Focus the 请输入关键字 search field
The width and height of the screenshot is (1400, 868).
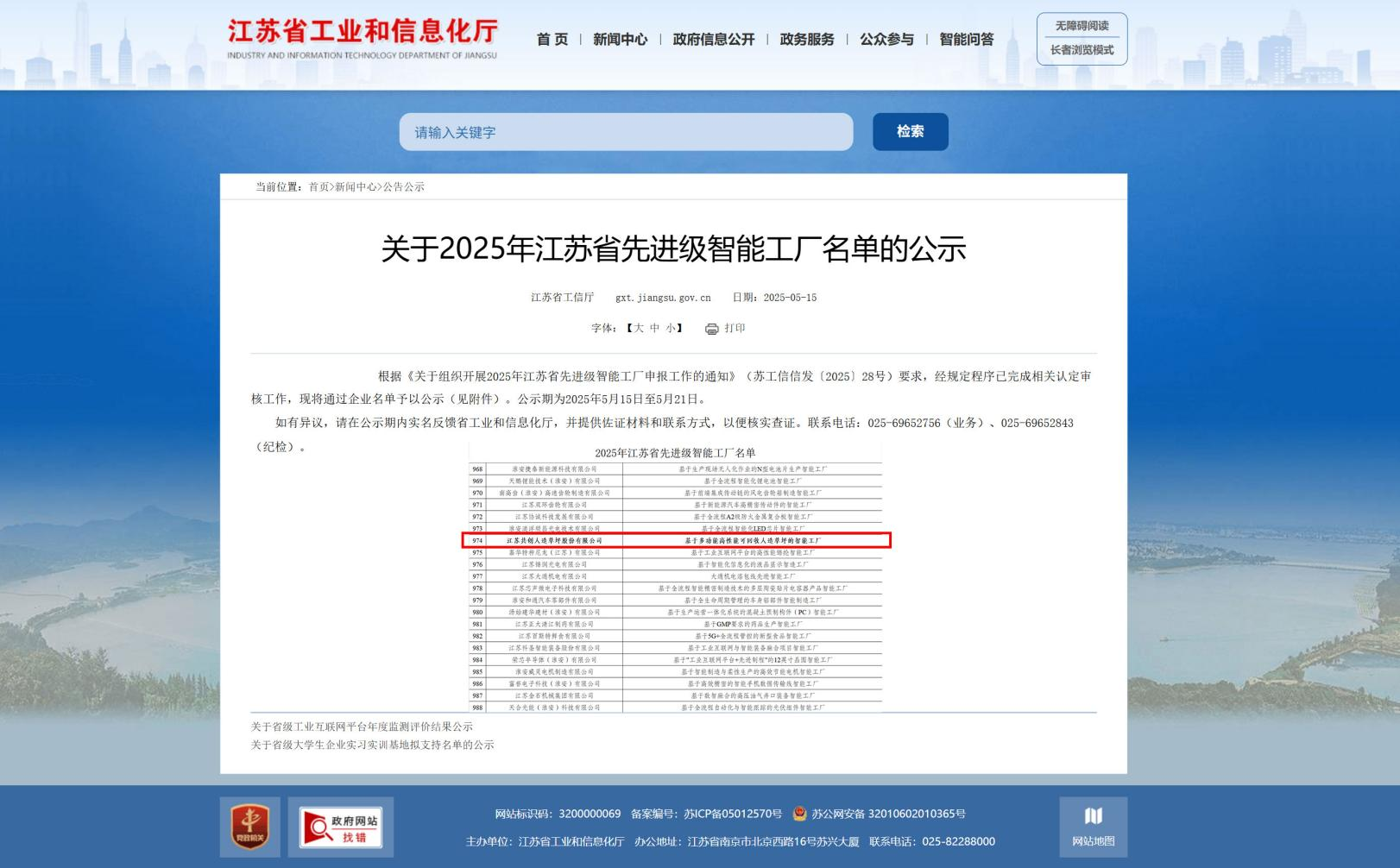click(626, 132)
